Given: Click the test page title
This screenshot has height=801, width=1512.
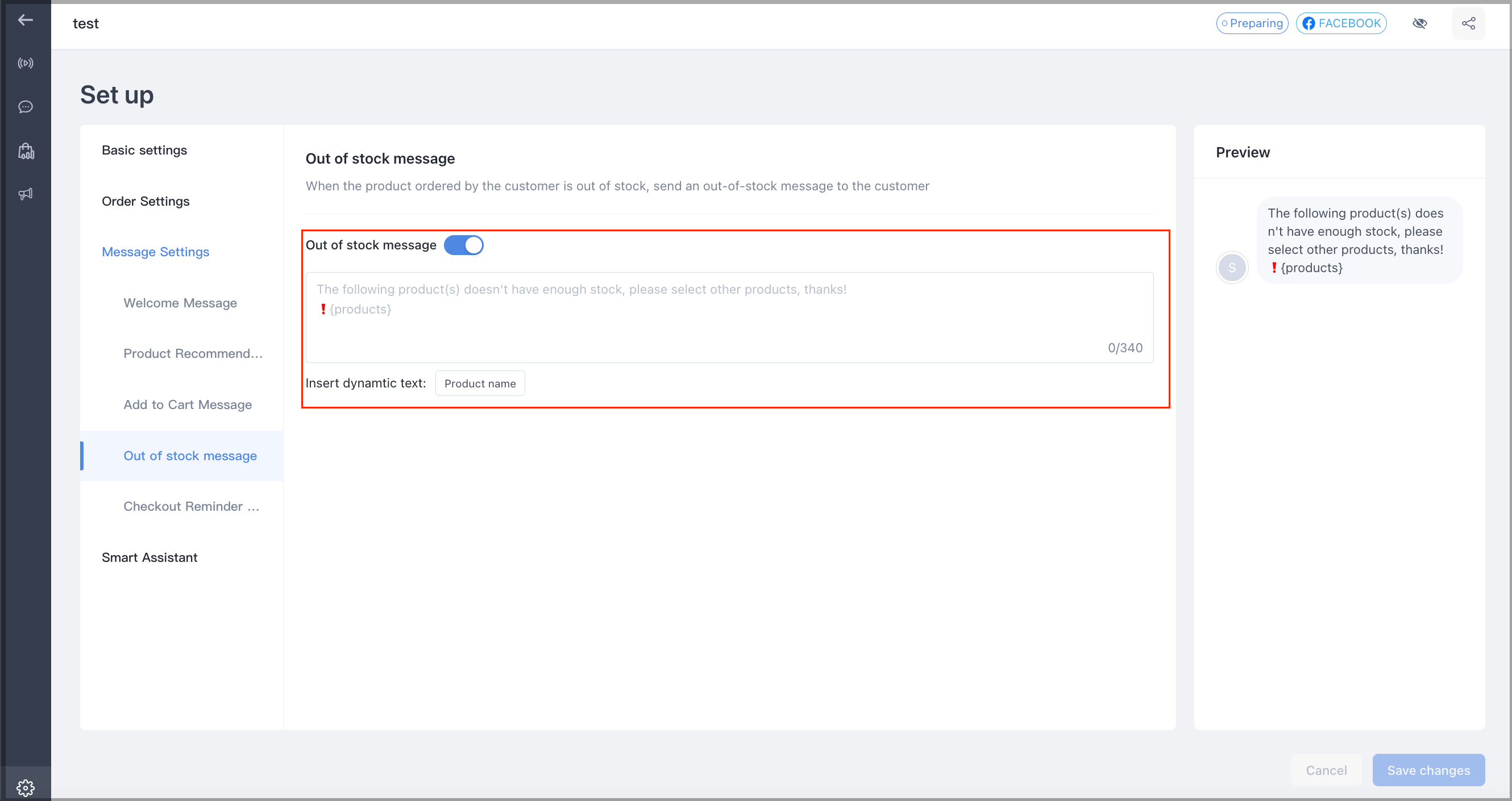Looking at the screenshot, I should coord(86,23).
